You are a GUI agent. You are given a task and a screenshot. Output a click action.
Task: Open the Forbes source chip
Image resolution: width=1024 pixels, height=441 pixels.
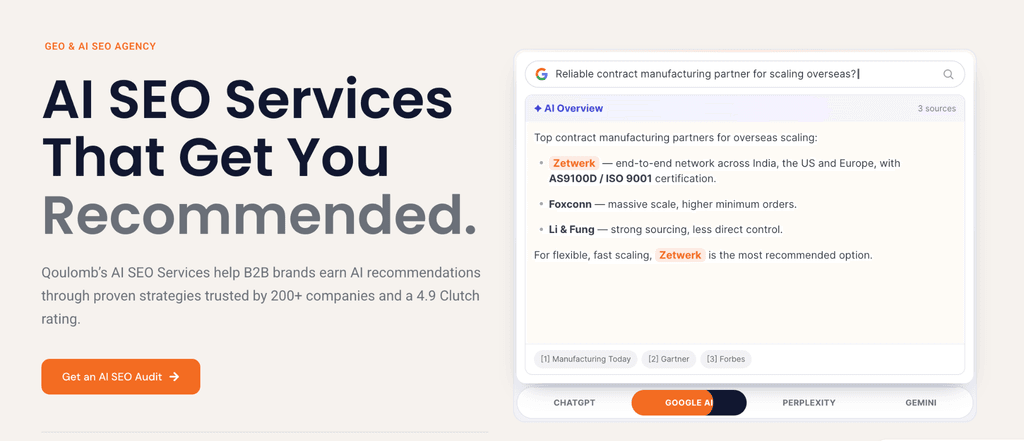[x=726, y=359]
